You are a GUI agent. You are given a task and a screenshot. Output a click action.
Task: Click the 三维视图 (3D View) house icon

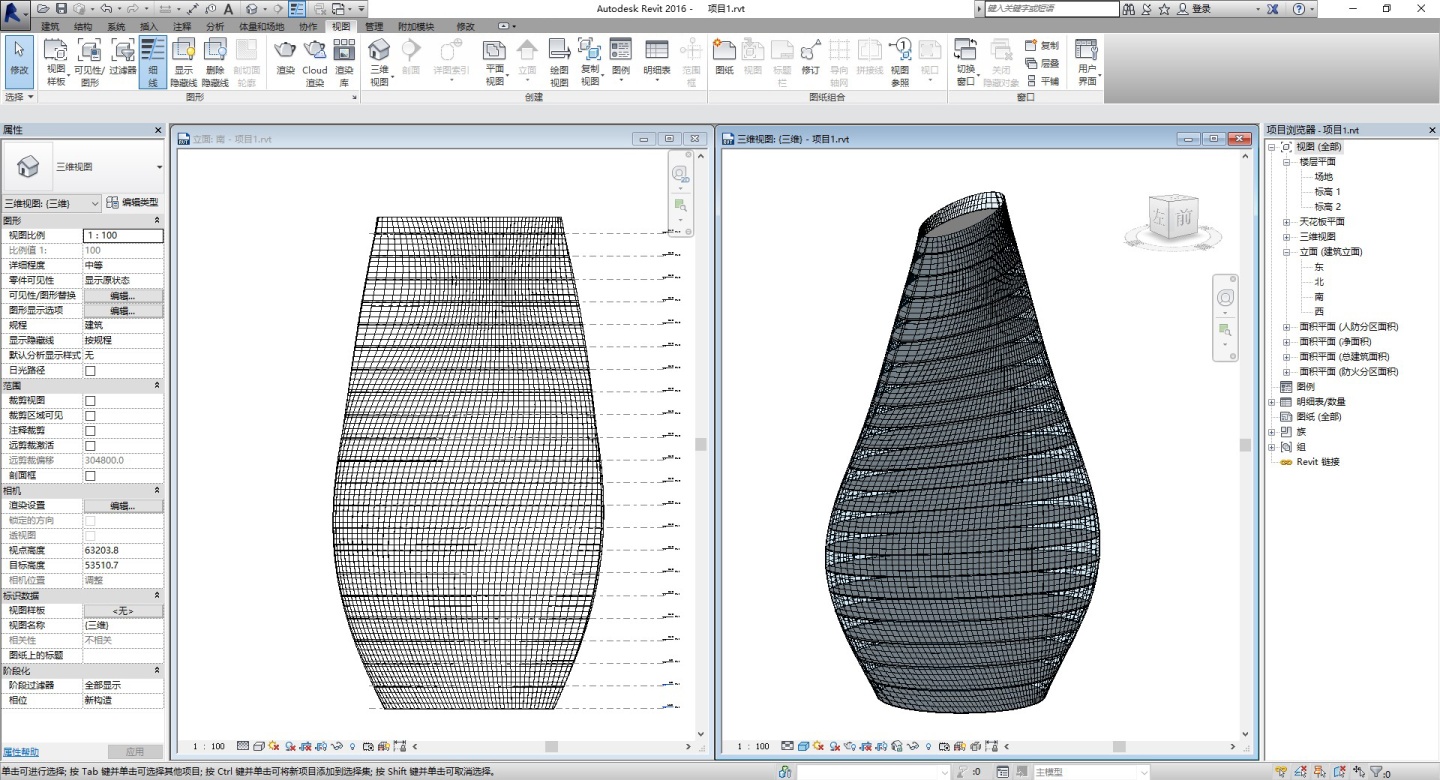click(379, 62)
